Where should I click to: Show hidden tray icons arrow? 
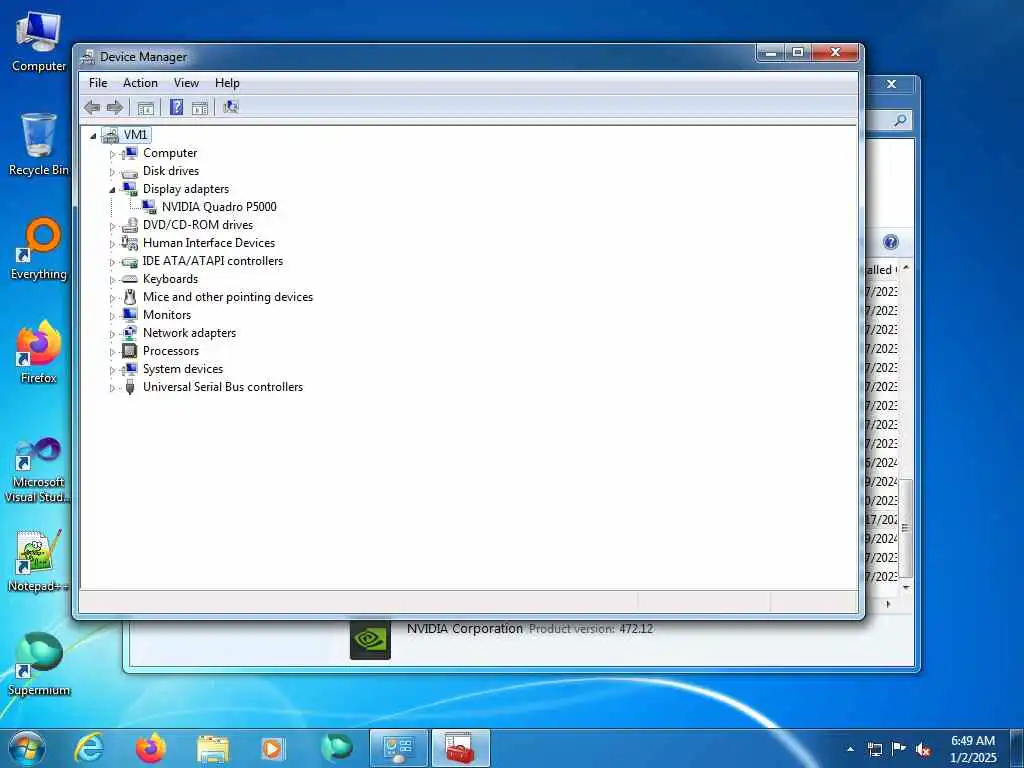850,750
